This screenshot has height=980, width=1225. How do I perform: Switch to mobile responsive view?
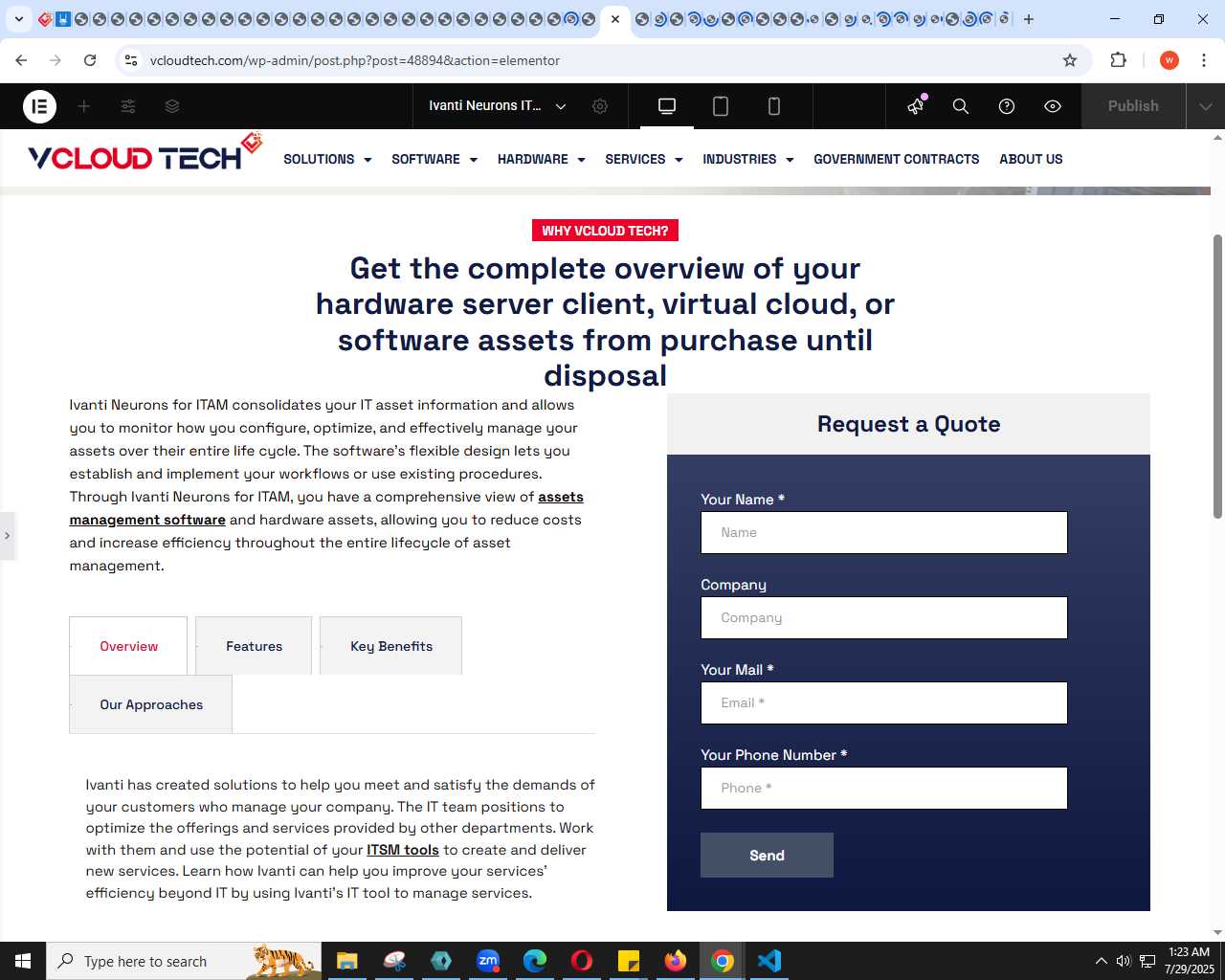click(x=774, y=106)
